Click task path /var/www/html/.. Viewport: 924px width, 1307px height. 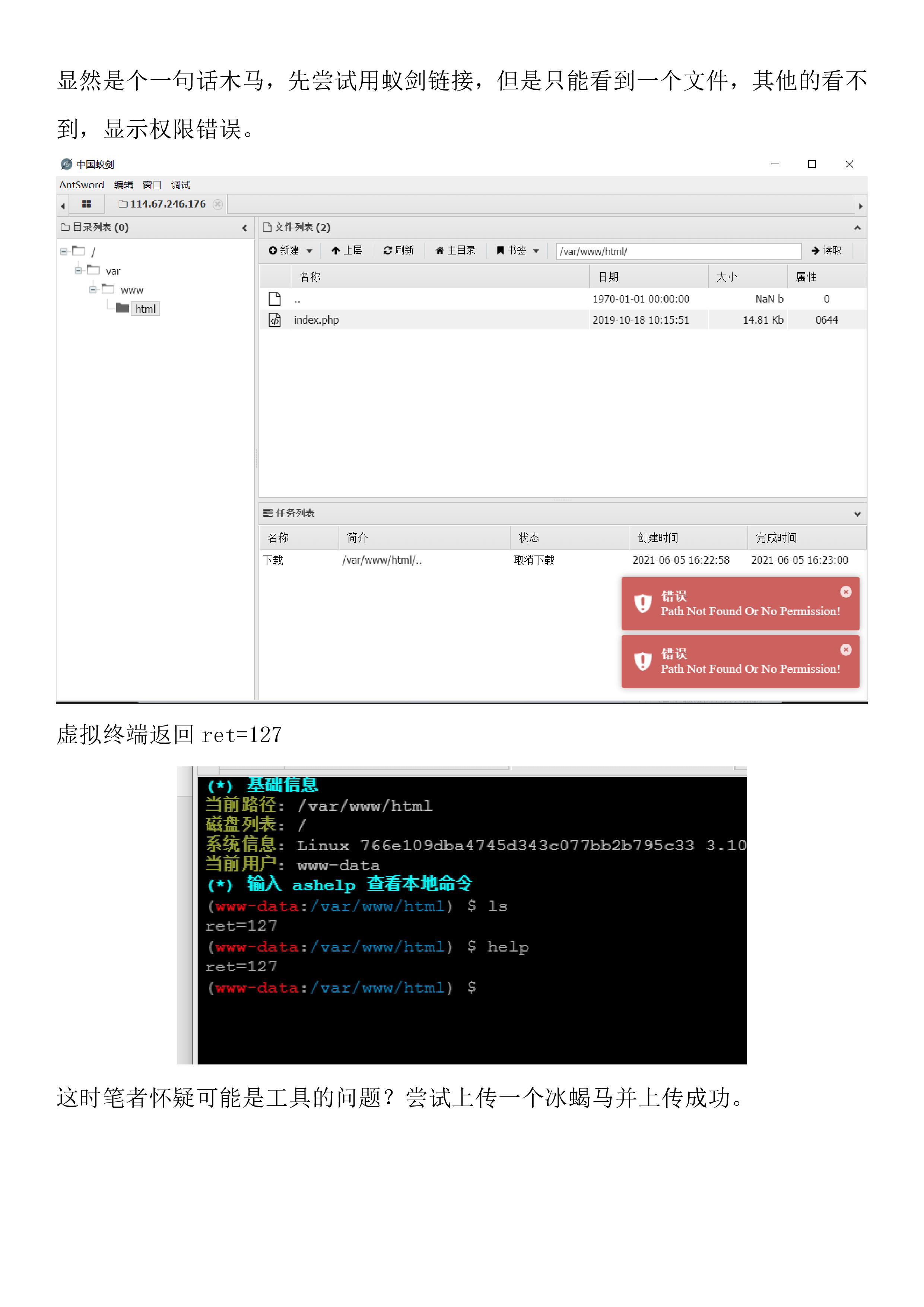[382, 560]
